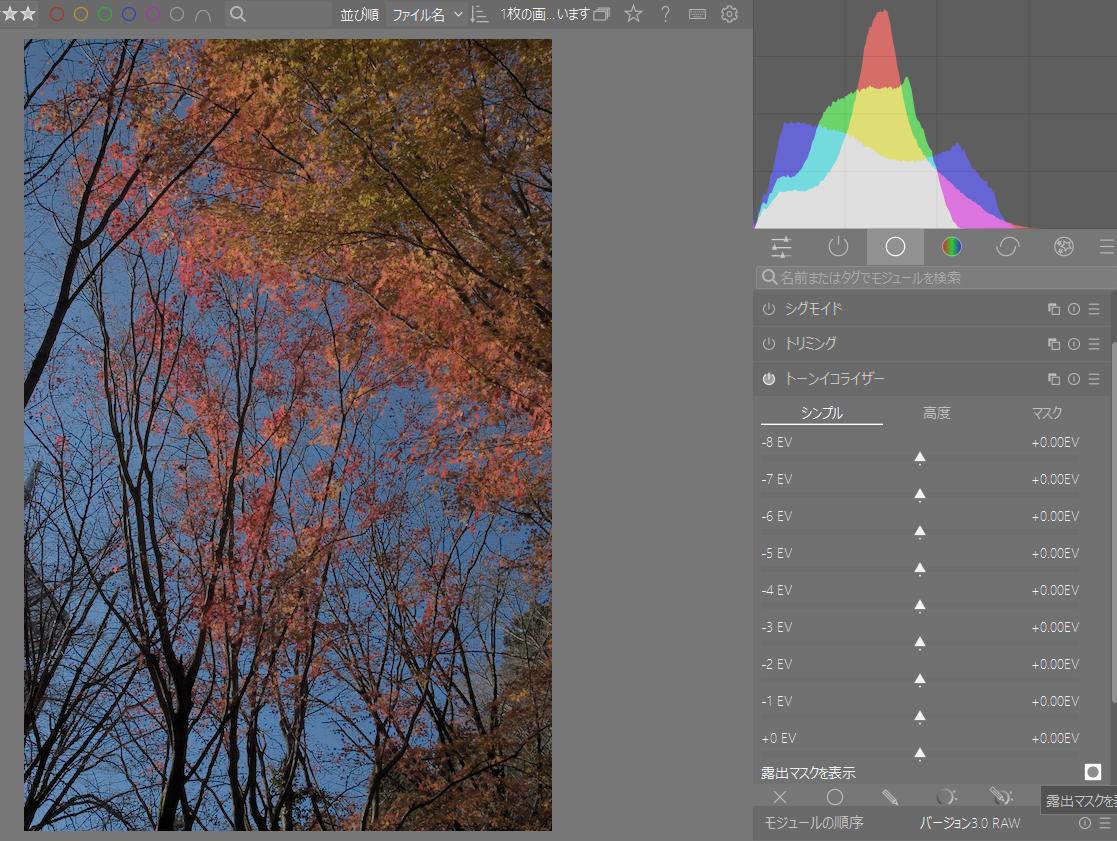
Task: Toggle the シグモイド module power button
Action: point(769,309)
